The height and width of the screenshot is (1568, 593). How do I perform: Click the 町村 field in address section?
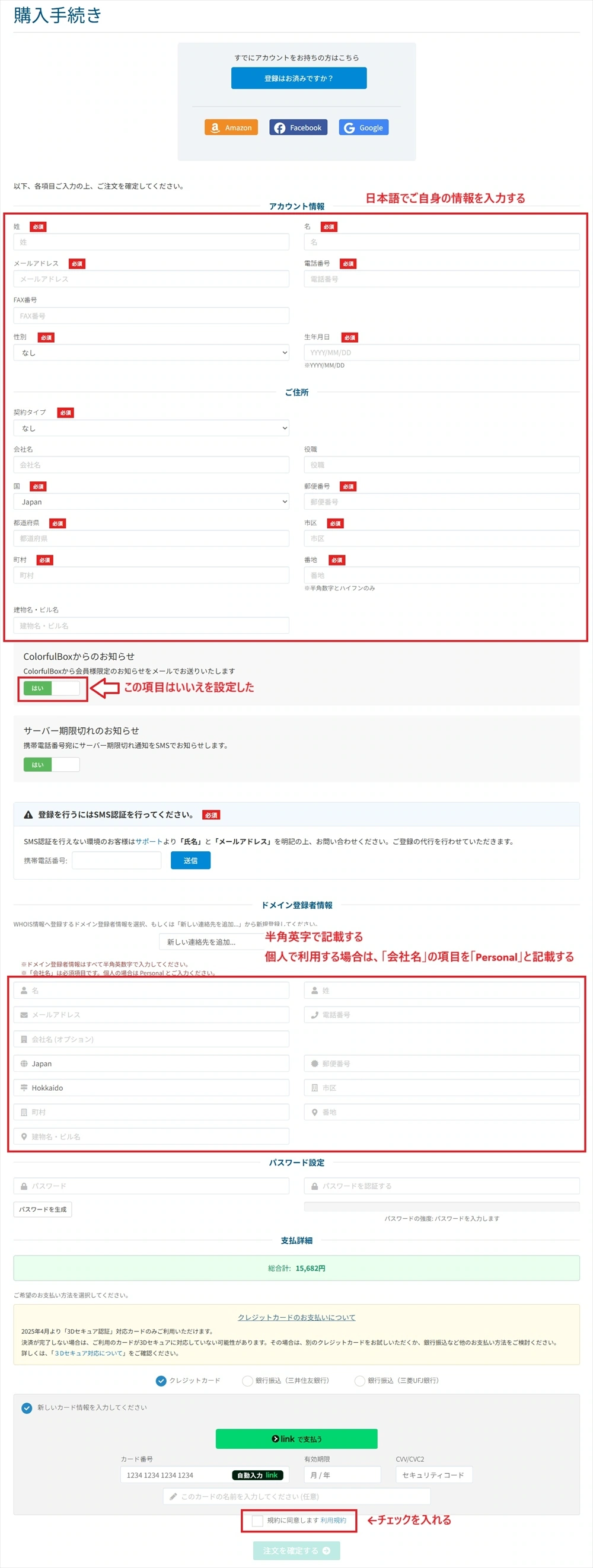pos(151,575)
